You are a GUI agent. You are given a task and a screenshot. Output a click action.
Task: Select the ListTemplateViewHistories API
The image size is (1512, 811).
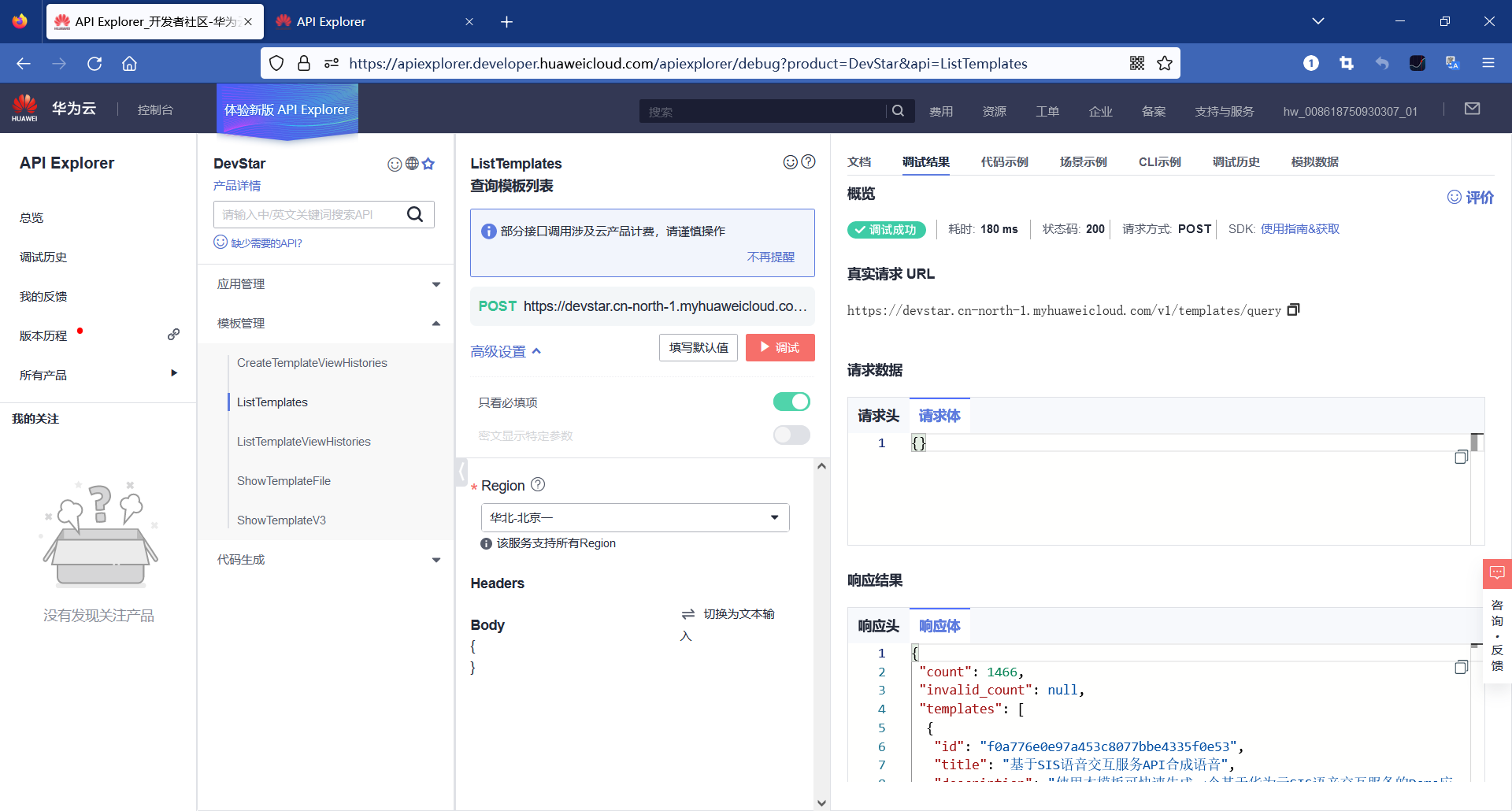pyautogui.click(x=303, y=442)
